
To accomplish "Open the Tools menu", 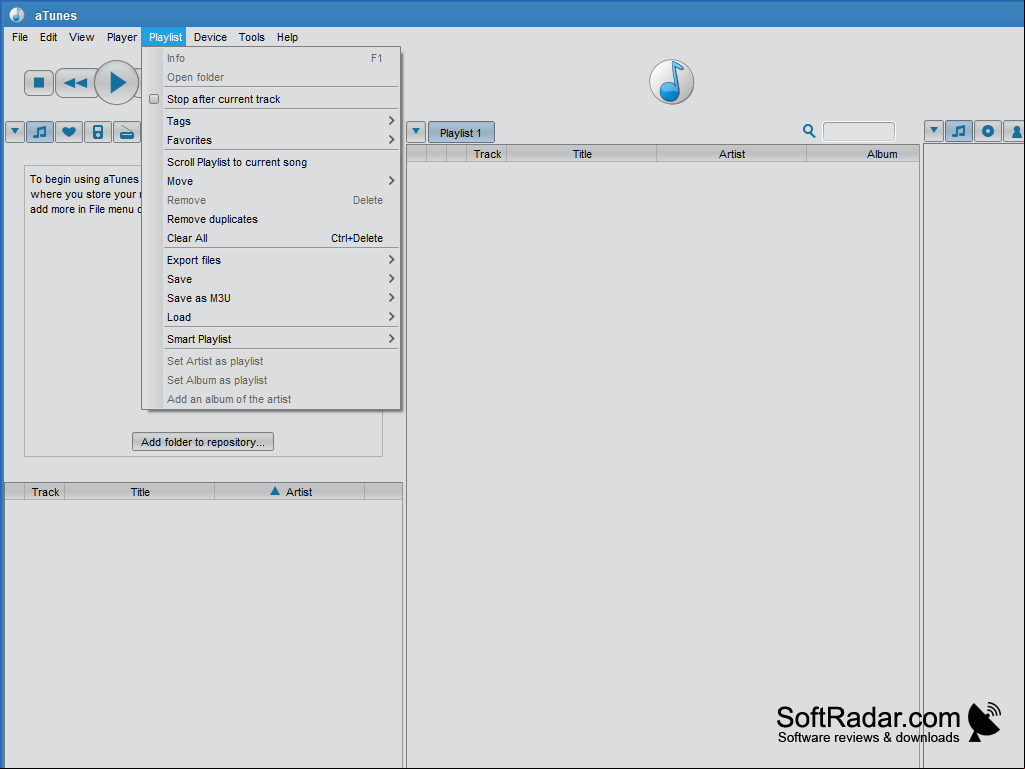I will (x=252, y=37).
